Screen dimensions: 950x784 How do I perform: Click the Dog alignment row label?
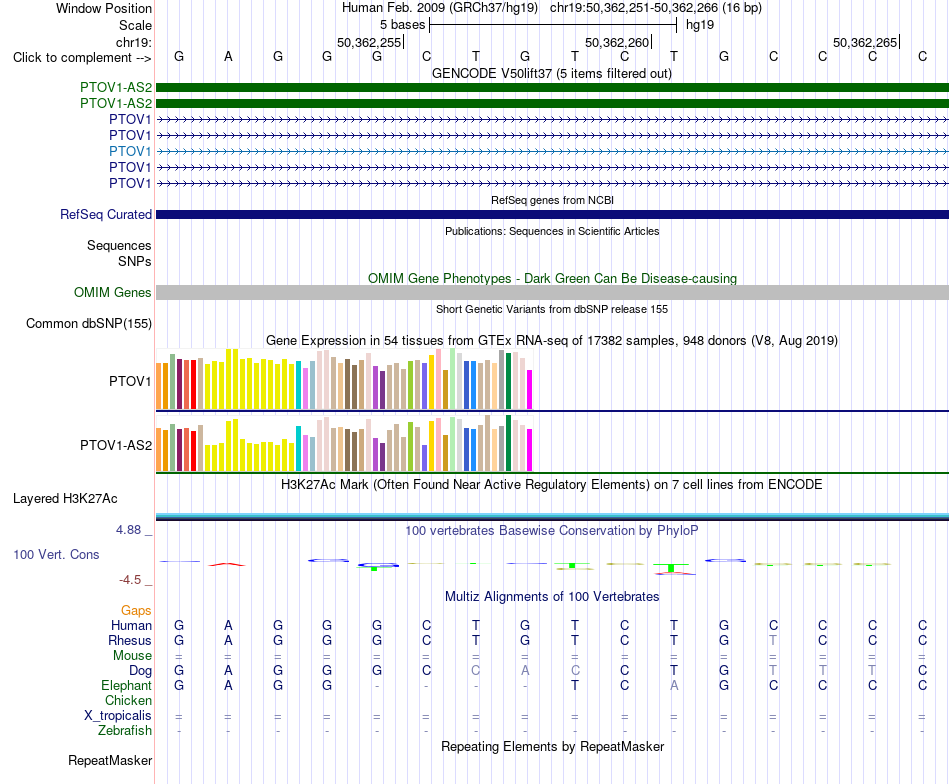coord(140,671)
